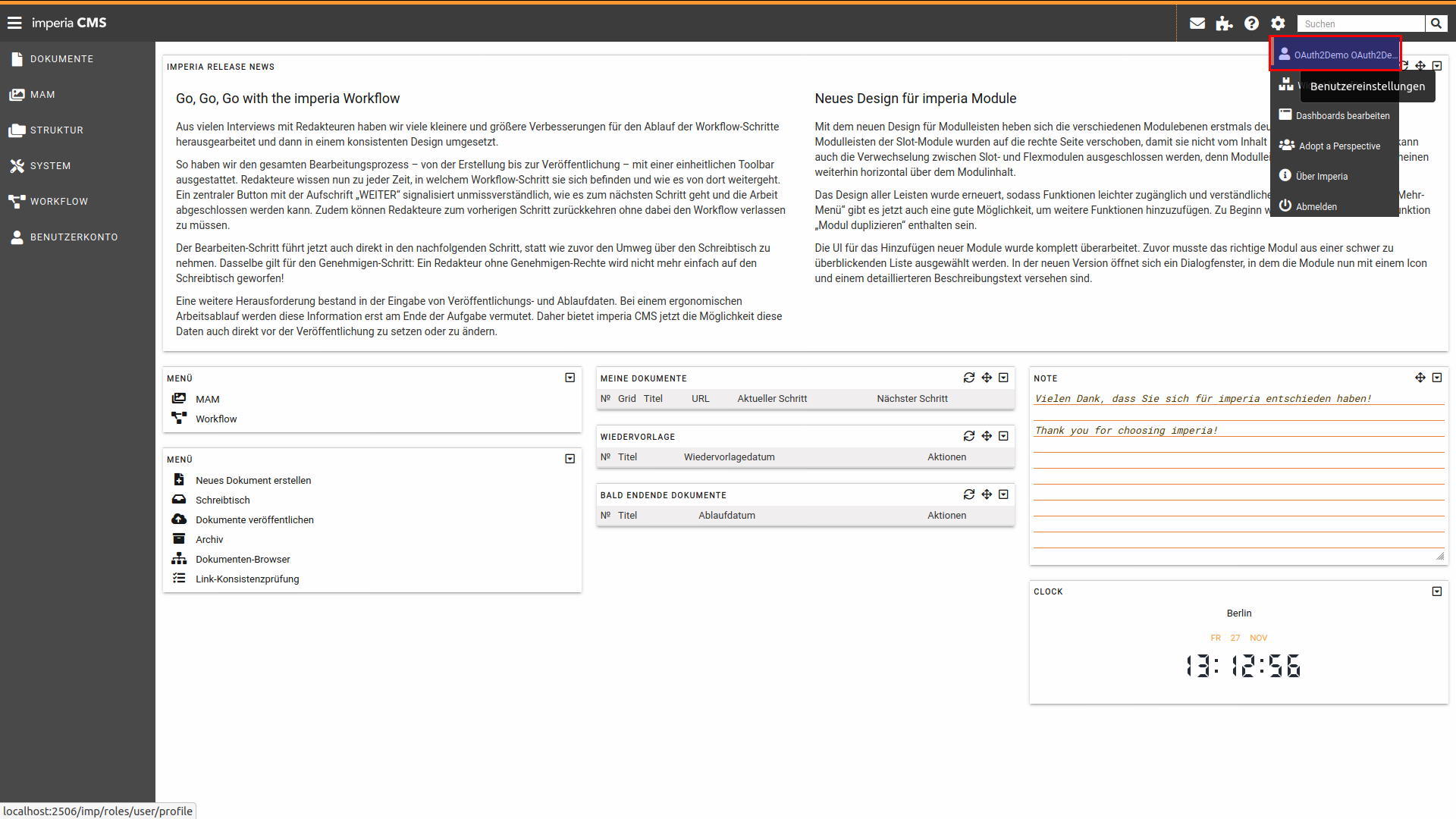Click the Ablaufdatum column header
The width and height of the screenshot is (1456, 819).
(726, 516)
